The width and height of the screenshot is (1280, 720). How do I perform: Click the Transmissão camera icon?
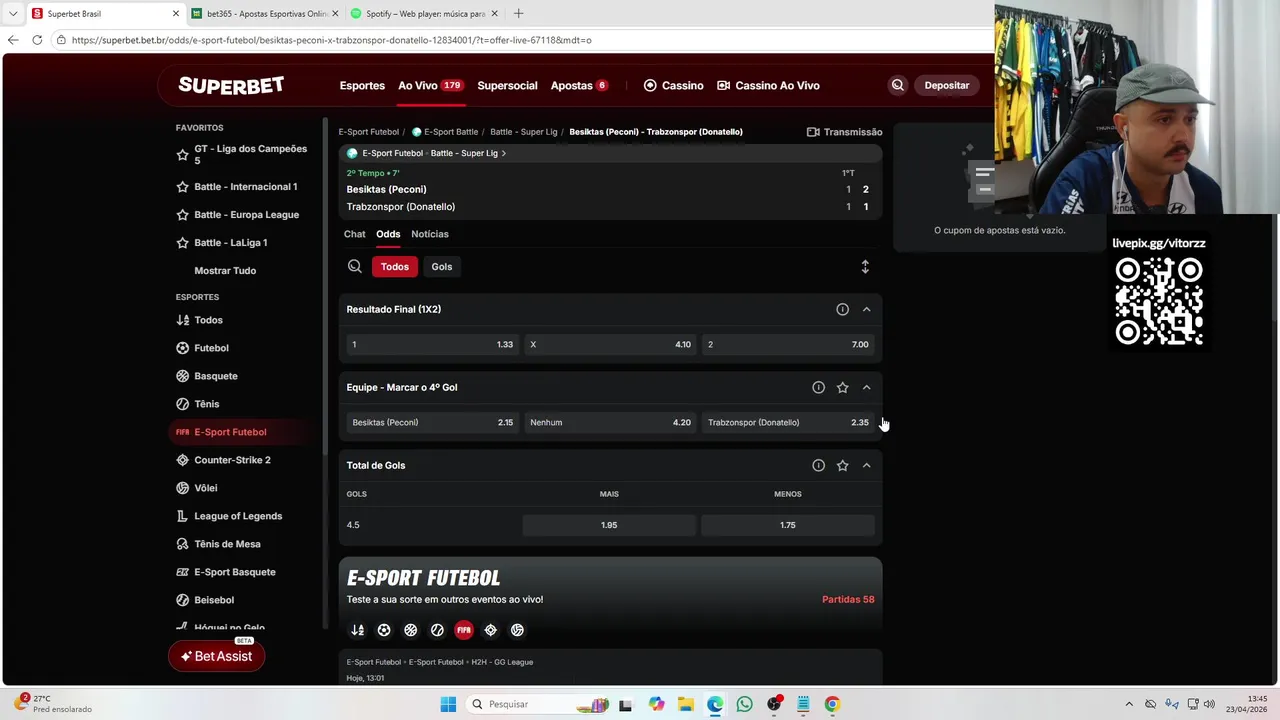[813, 132]
